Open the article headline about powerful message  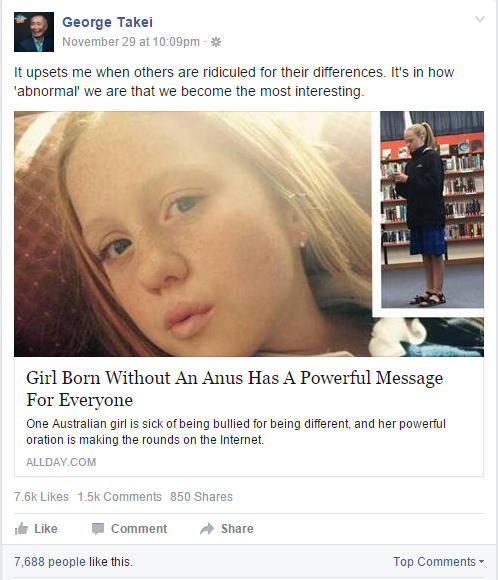[x=235, y=389]
